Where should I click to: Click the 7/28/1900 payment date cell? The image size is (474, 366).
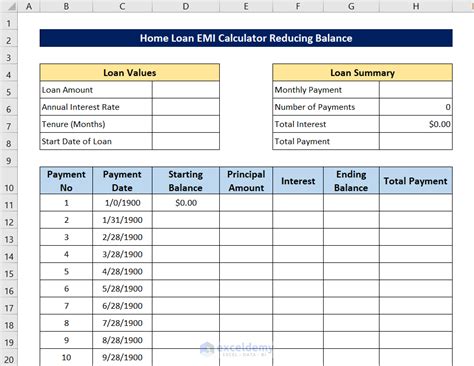pyautogui.click(x=122, y=323)
